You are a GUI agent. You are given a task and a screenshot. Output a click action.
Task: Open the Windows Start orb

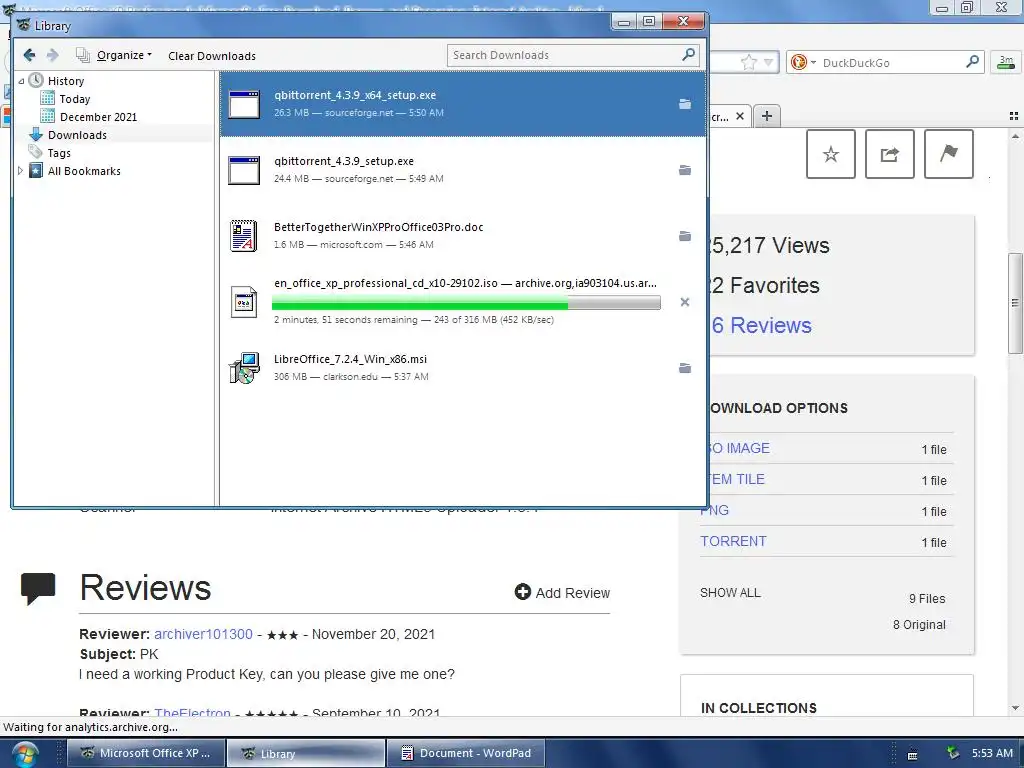(24, 755)
